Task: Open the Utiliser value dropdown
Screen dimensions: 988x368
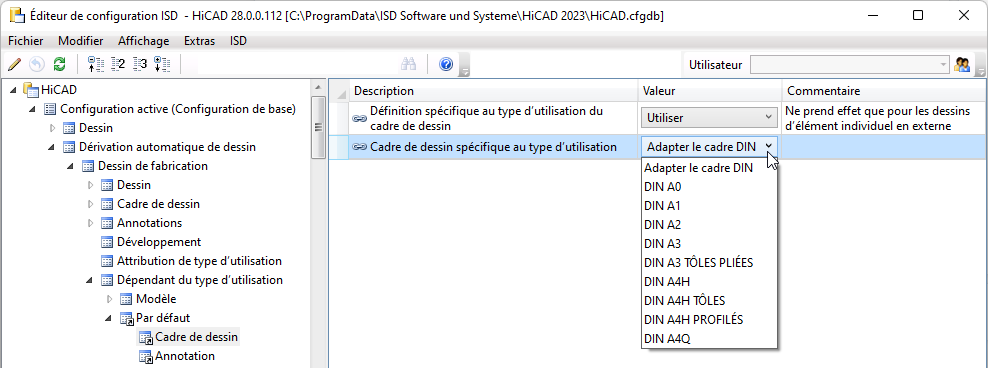Action: click(709, 117)
